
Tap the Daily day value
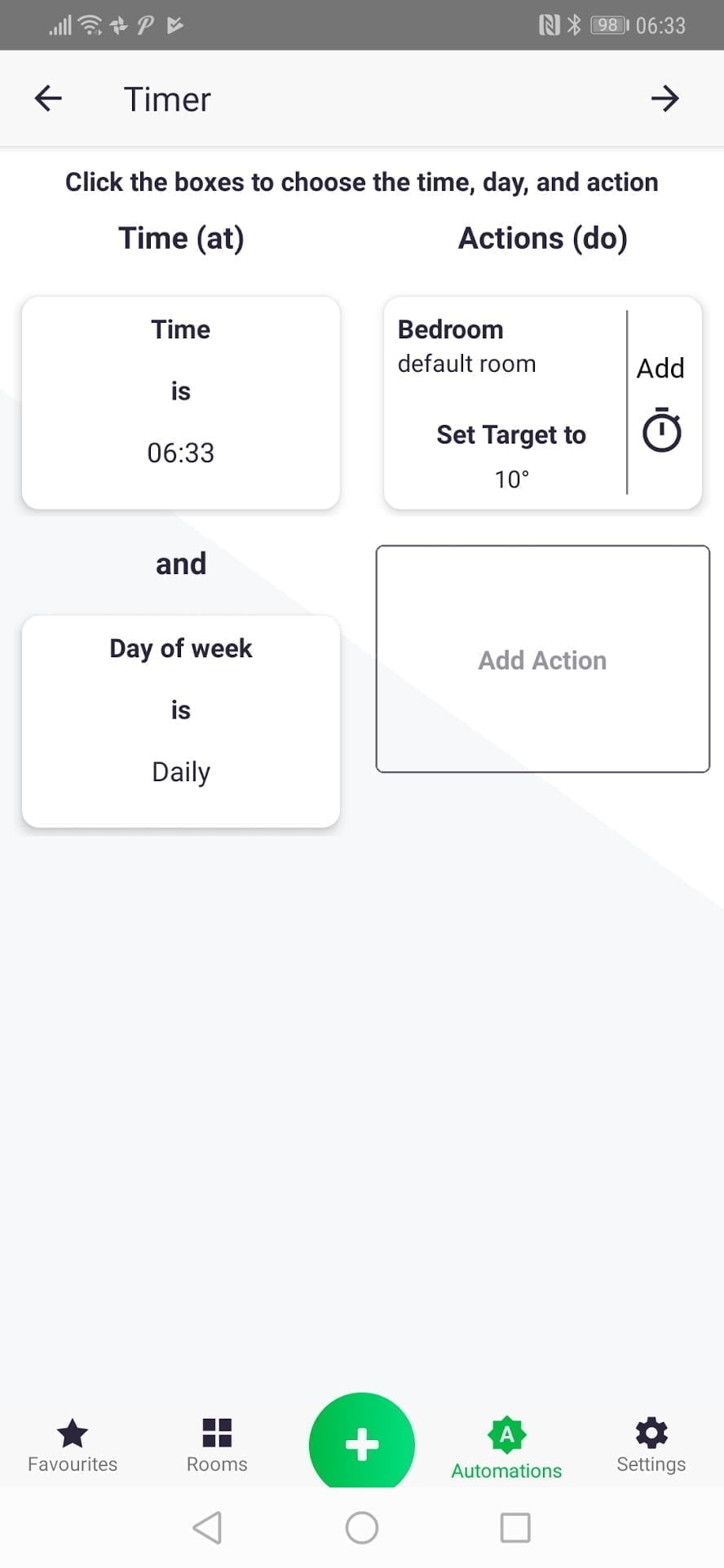(181, 771)
